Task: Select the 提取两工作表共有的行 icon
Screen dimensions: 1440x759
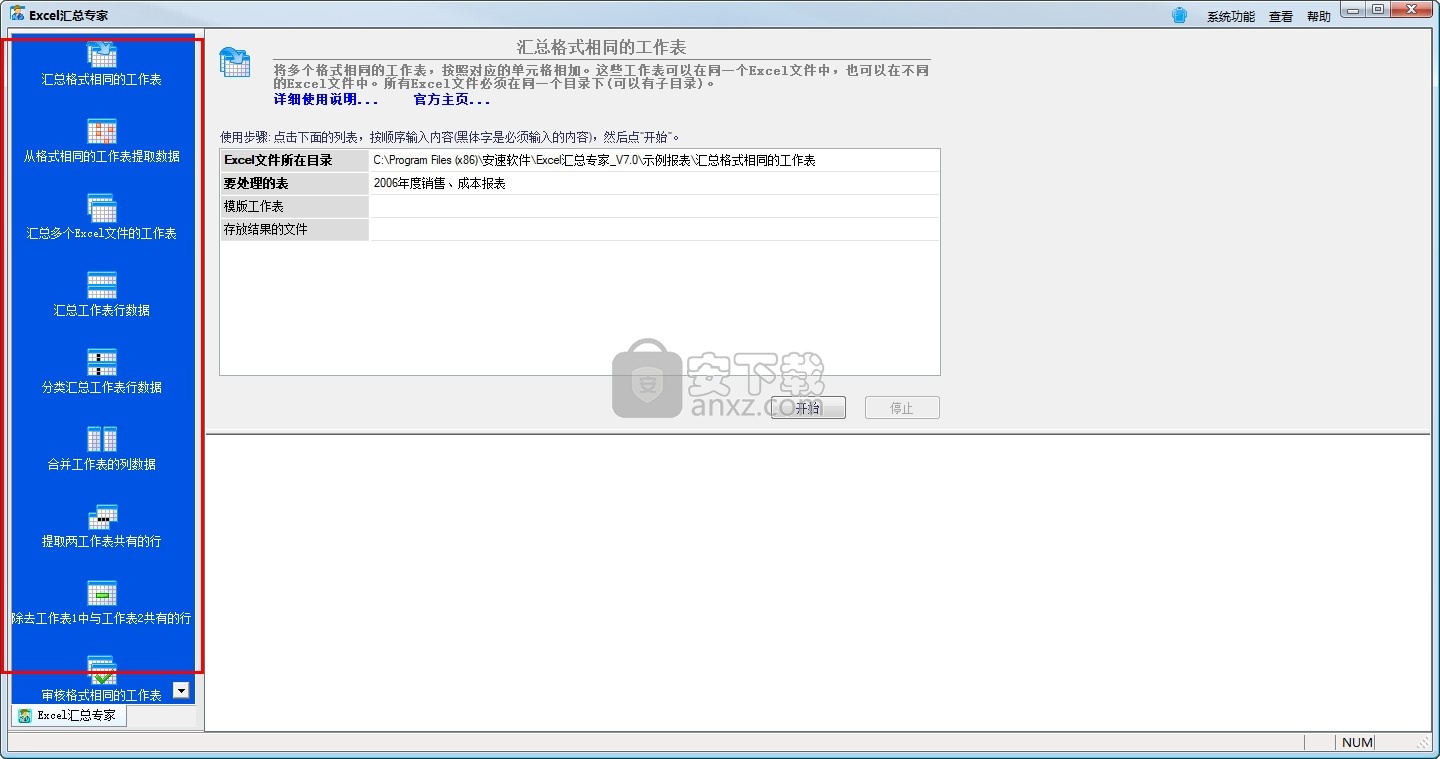Action: [x=102, y=516]
